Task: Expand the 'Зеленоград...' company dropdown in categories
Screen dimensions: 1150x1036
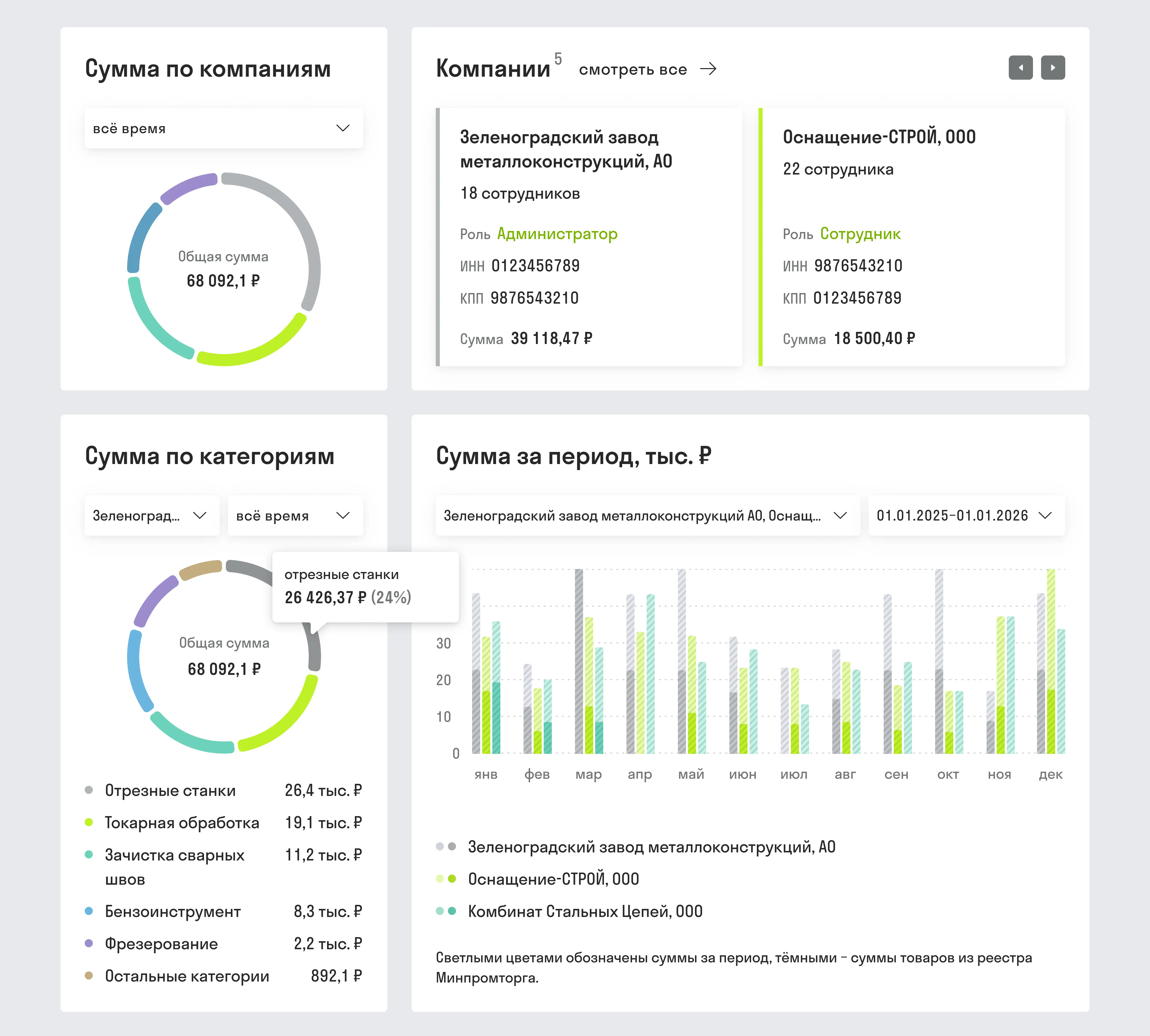Action: pos(152,515)
